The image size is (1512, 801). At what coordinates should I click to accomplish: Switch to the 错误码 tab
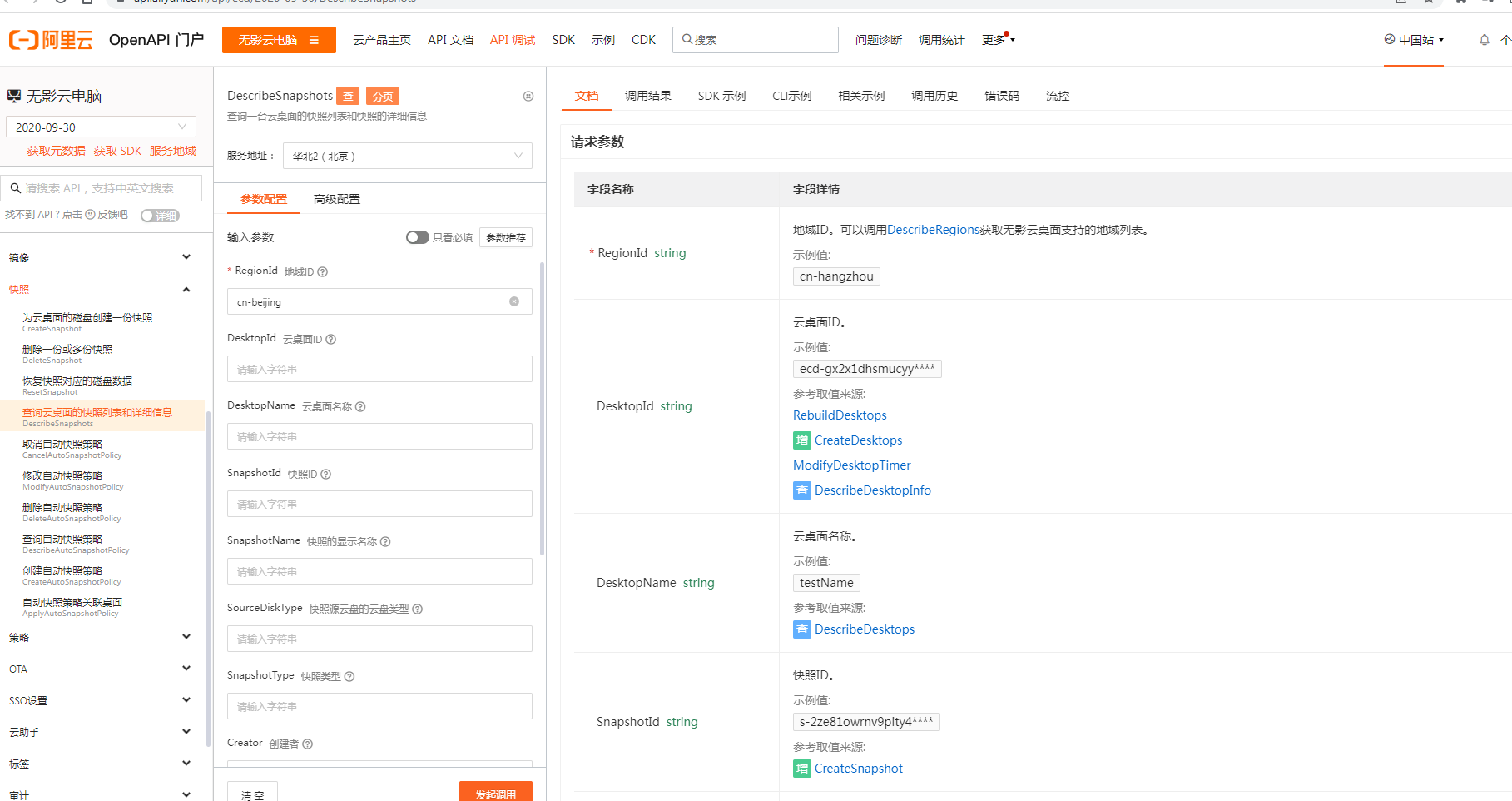(1002, 96)
